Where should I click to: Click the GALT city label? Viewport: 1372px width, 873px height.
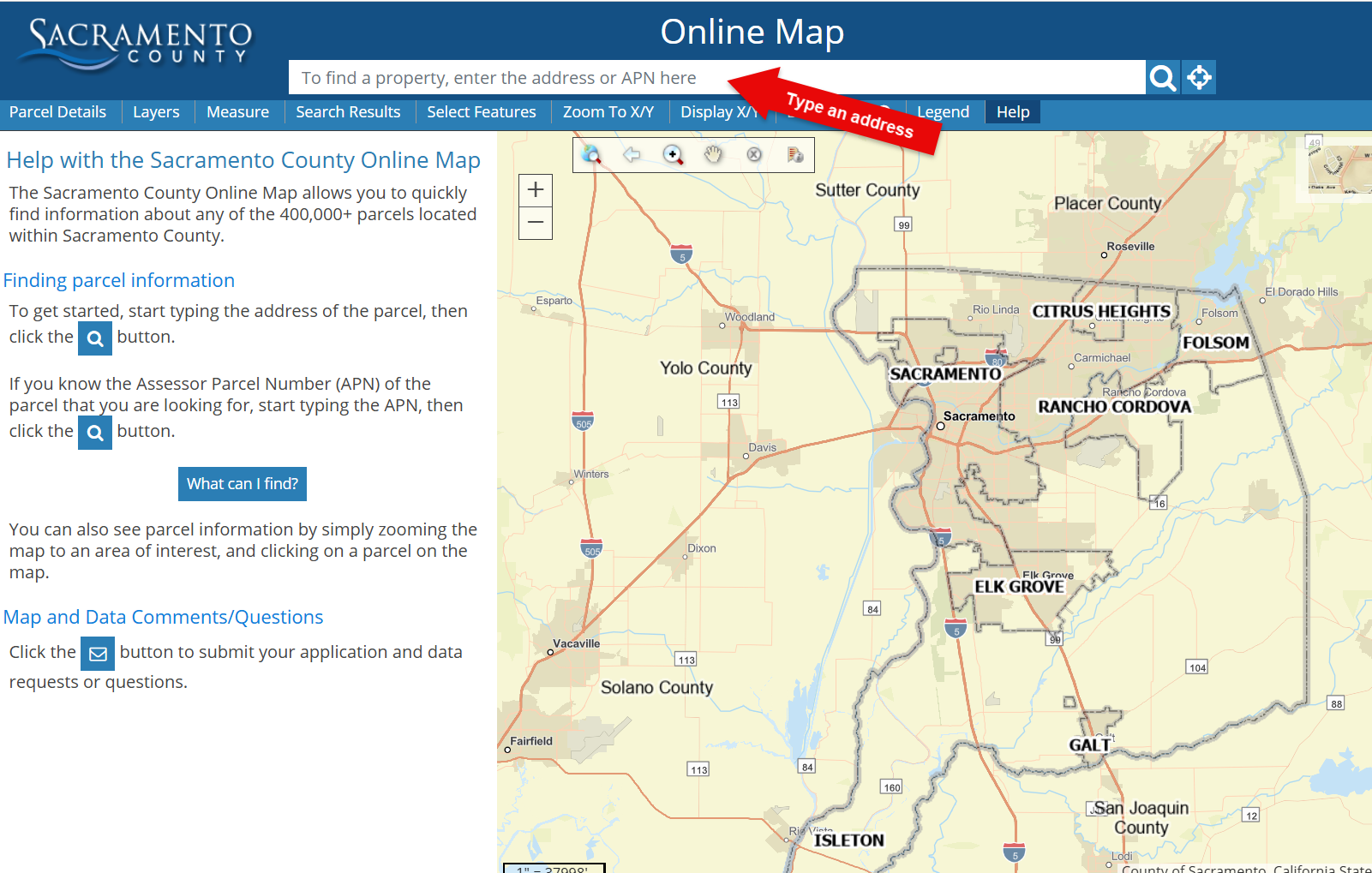click(x=1089, y=745)
